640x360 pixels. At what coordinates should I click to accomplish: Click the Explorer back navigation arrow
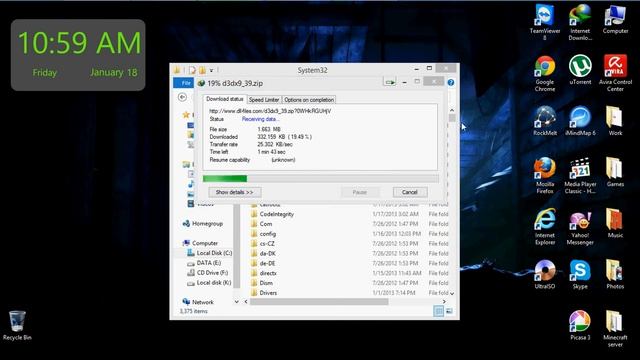tap(182, 97)
